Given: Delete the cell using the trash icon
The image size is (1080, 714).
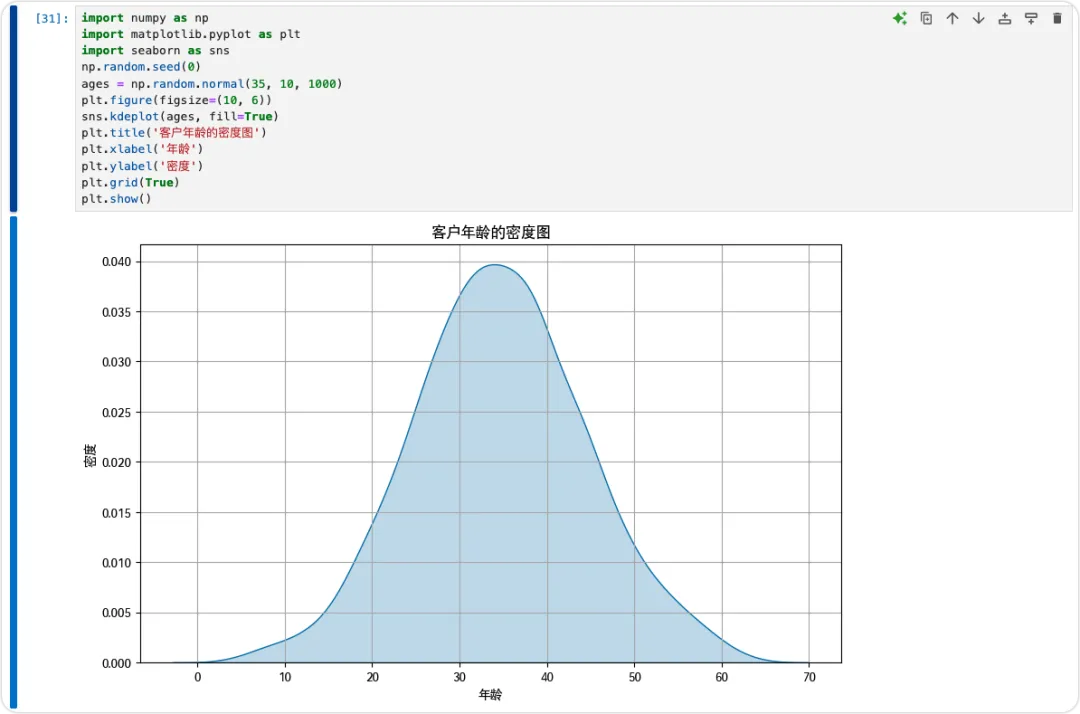Looking at the screenshot, I should [x=1057, y=19].
